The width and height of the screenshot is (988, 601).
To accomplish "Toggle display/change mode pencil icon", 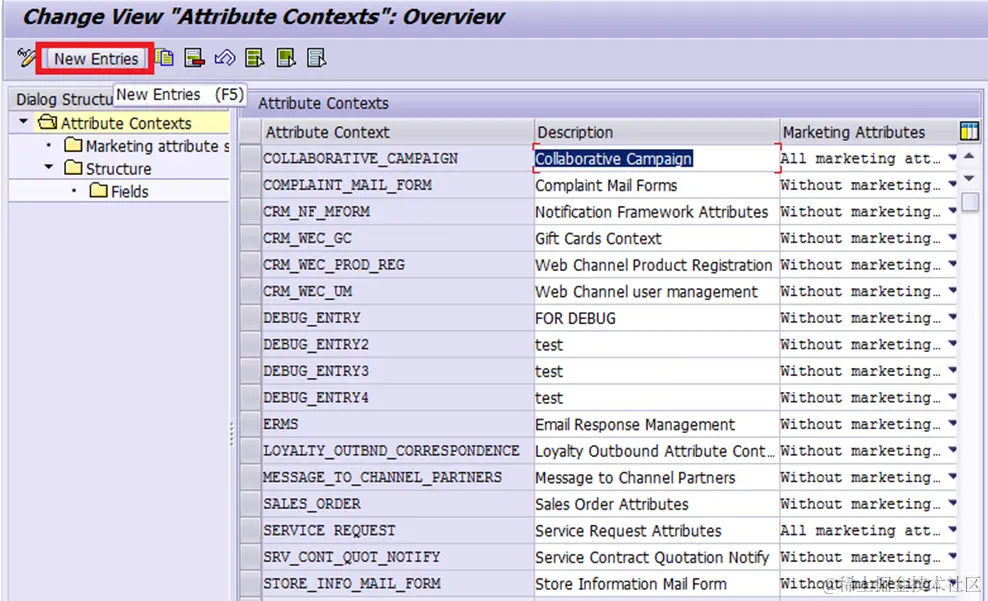I will click(26, 58).
